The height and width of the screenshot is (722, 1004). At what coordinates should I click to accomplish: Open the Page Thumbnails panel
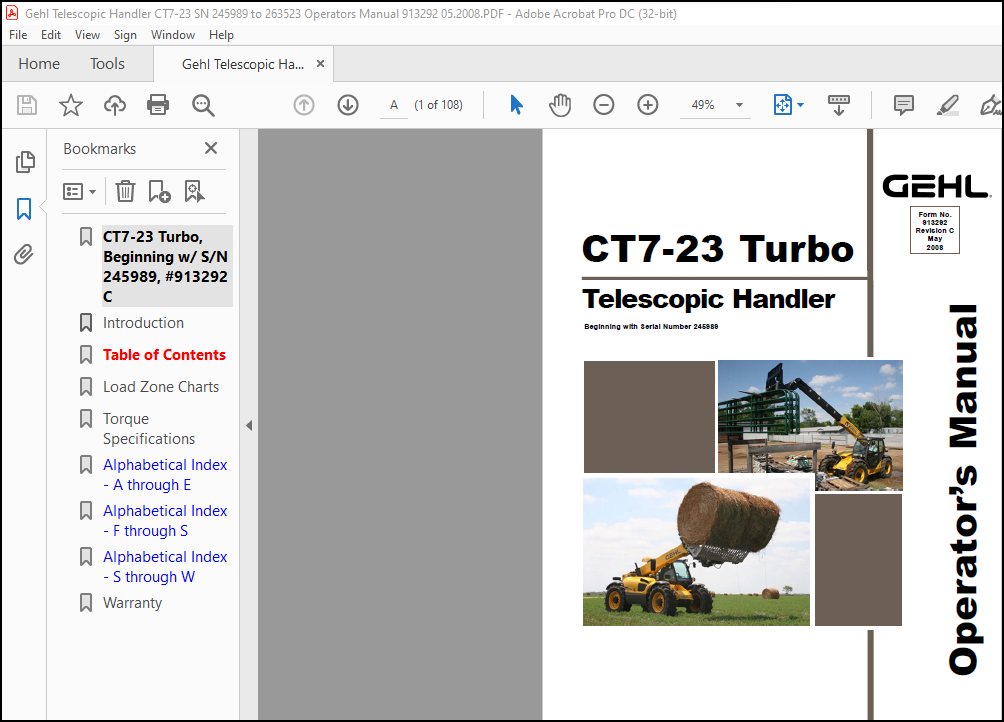tap(24, 162)
